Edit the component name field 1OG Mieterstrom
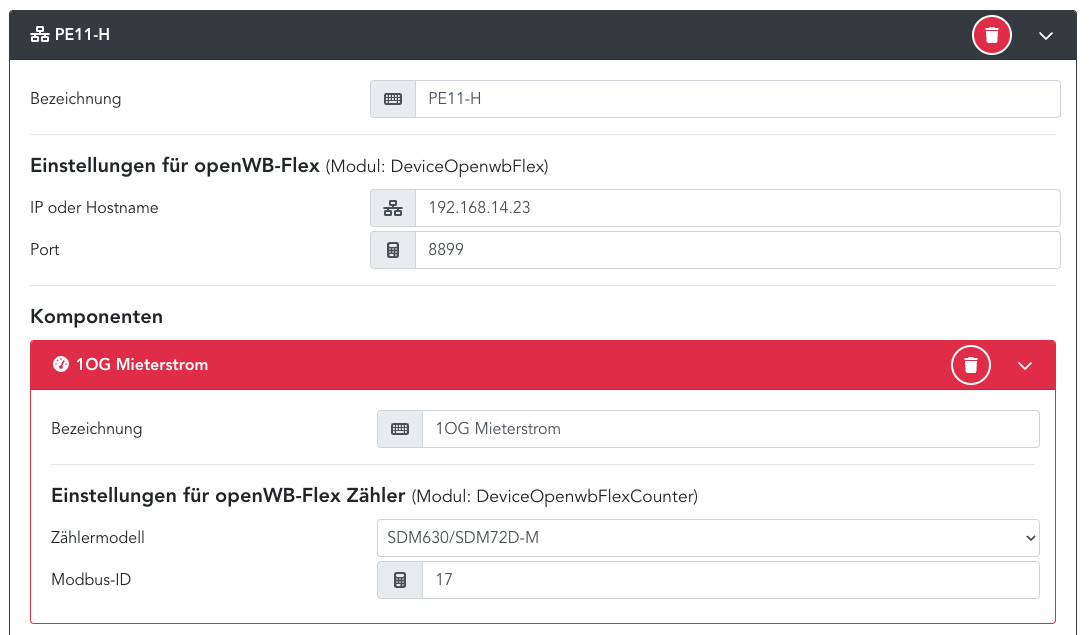 [x=730, y=429]
